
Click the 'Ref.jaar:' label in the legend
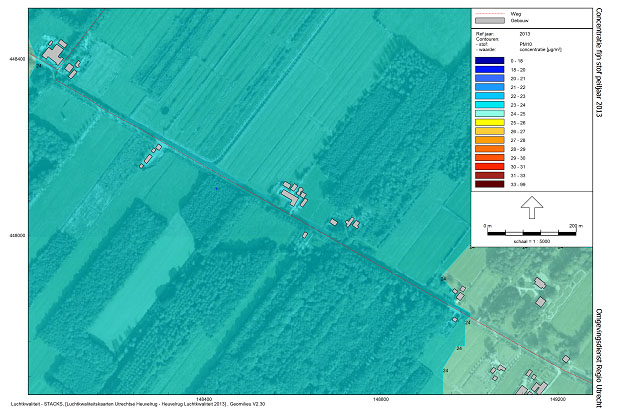[x=484, y=34]
